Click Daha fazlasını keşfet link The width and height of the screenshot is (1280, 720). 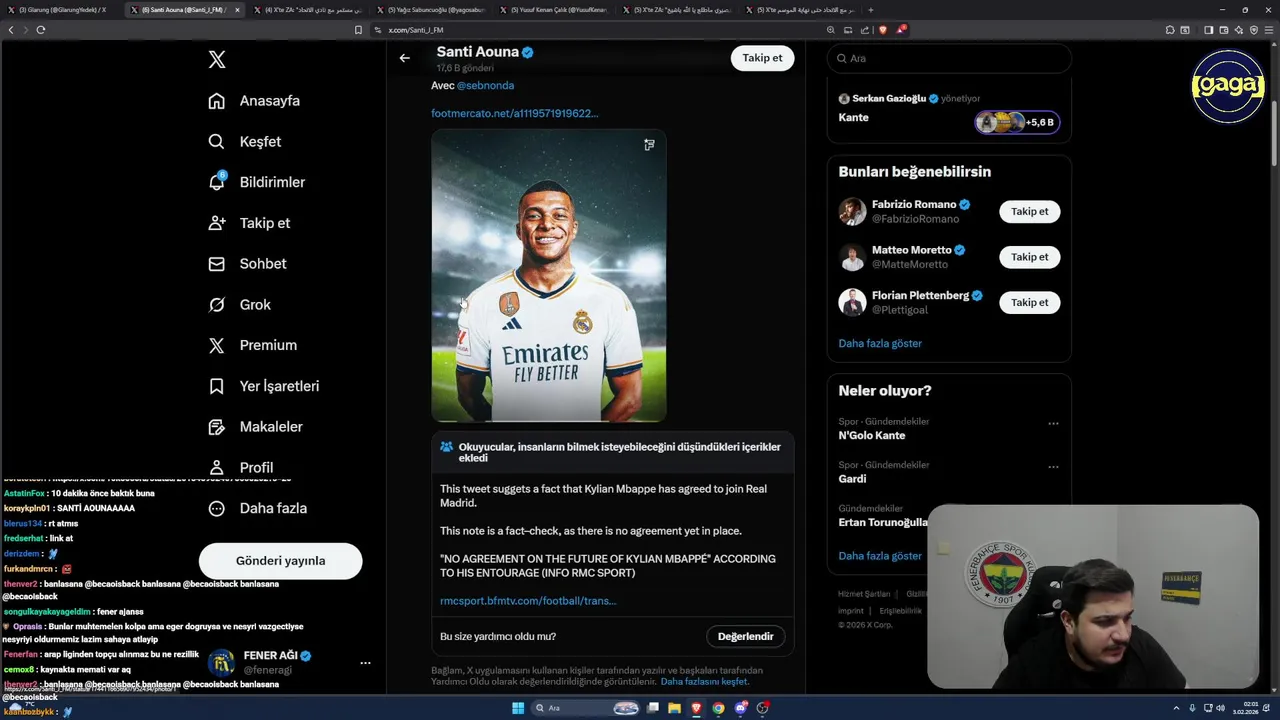click(704, 682)
